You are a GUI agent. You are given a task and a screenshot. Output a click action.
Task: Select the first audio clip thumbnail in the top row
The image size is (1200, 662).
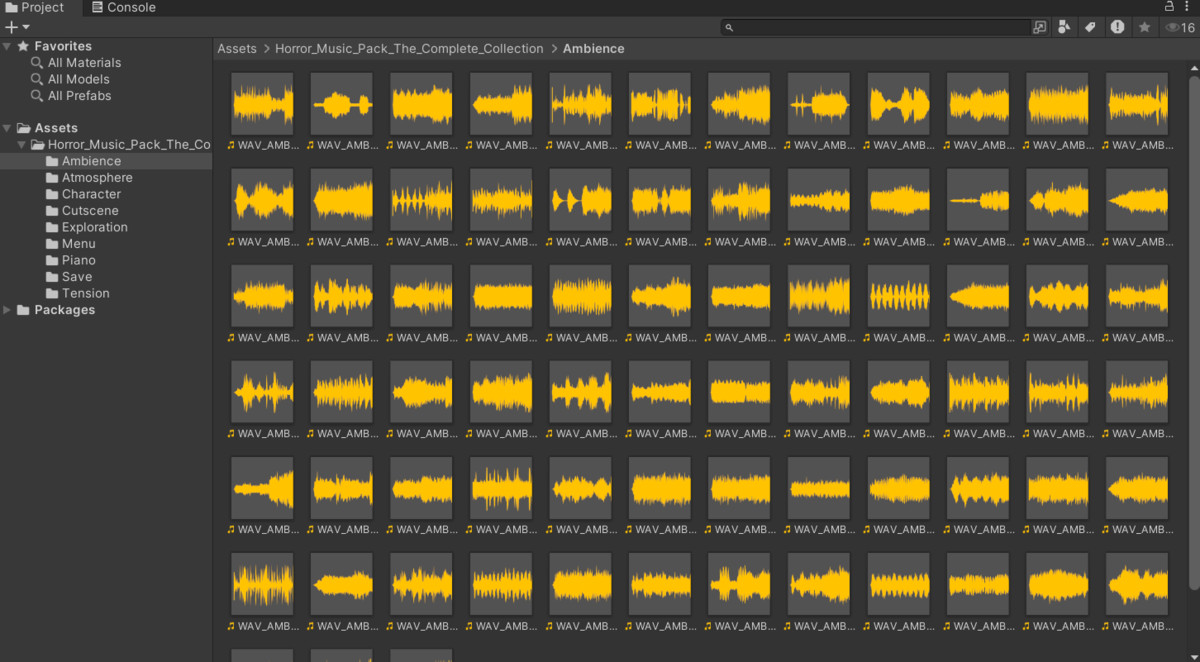(262, 104)
